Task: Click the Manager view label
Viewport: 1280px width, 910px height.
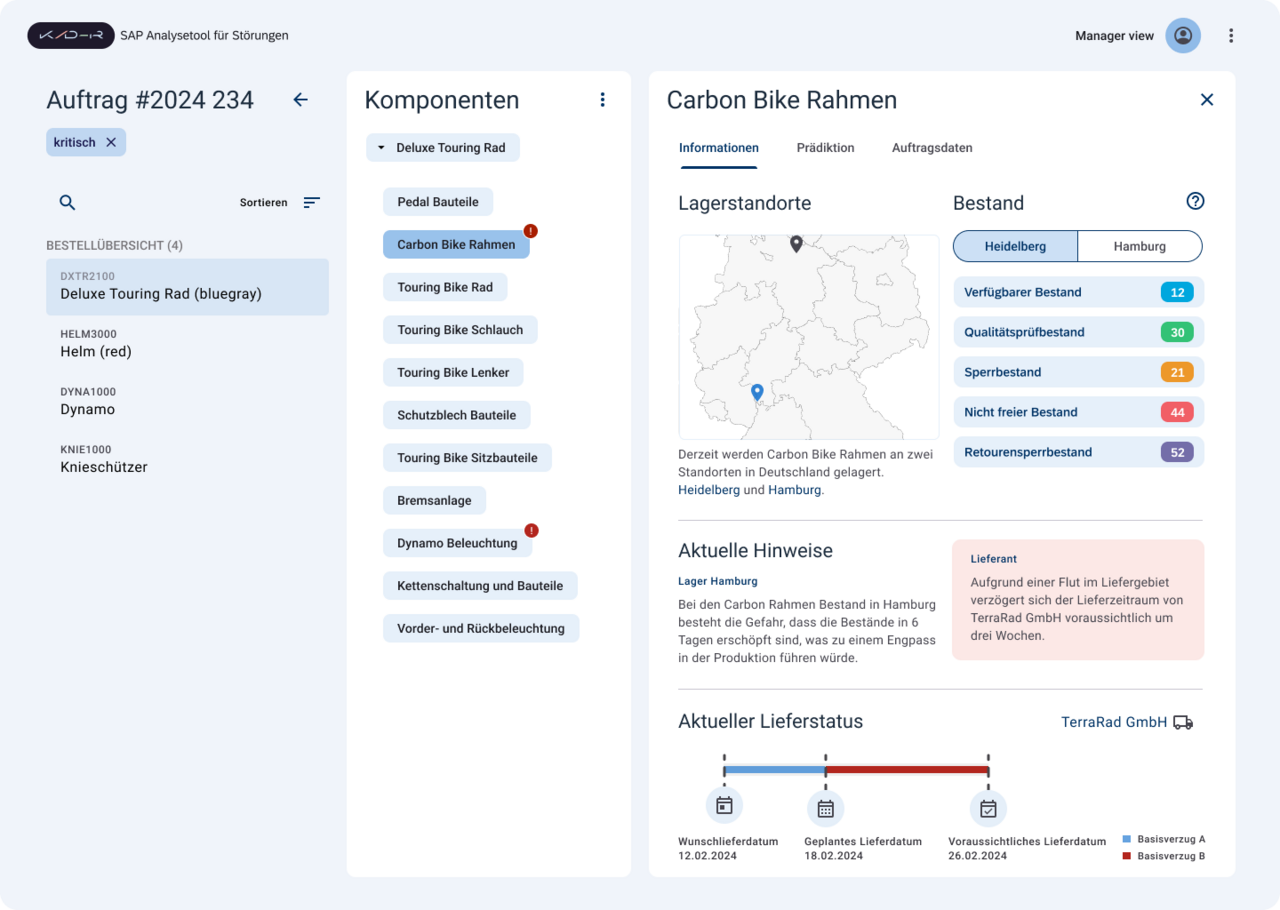Action: click(1114, 36)
